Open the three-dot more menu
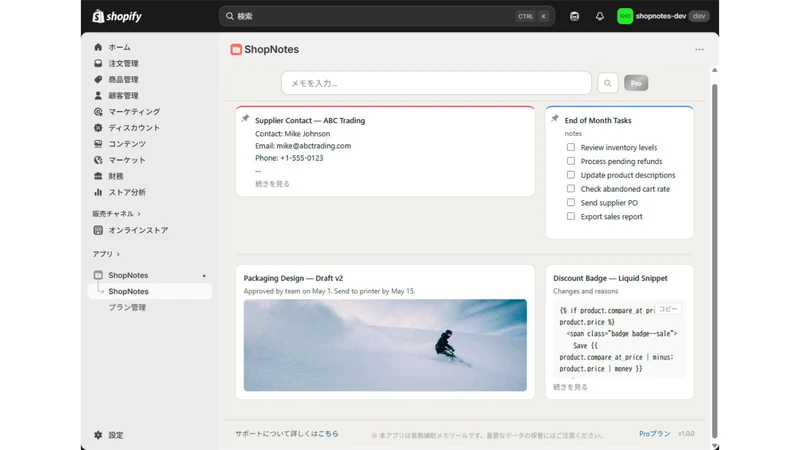This screenshot has width=800, height=450. (699, 49)
